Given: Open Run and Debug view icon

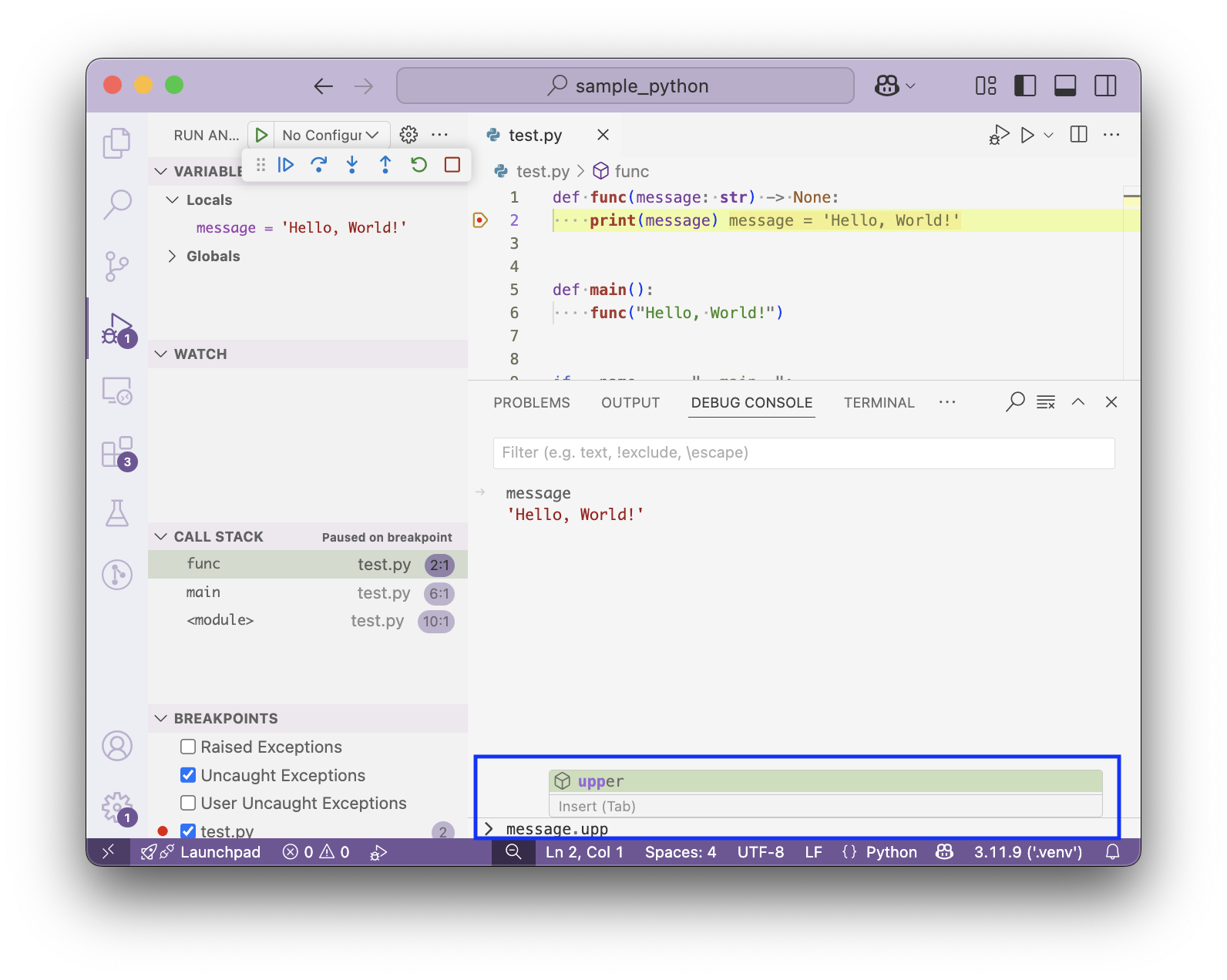Looking at the screenshot, I should click(117, 329).
